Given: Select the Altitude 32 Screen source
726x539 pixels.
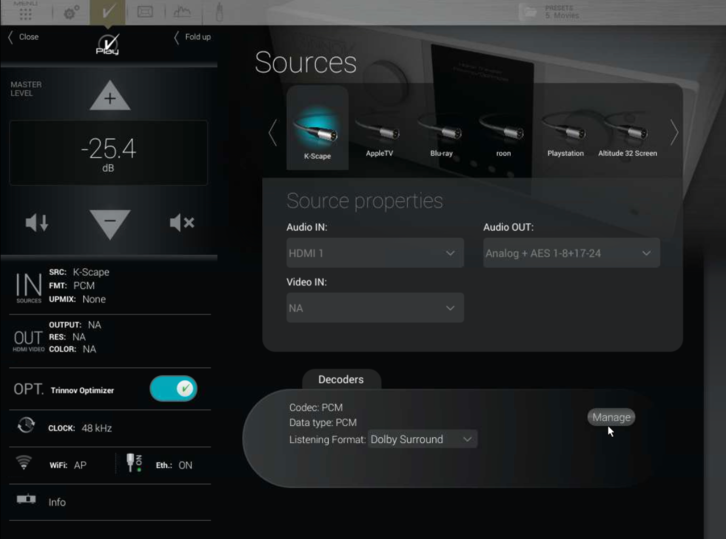Looking at the screenshot, I should click(x=627, y=134).
